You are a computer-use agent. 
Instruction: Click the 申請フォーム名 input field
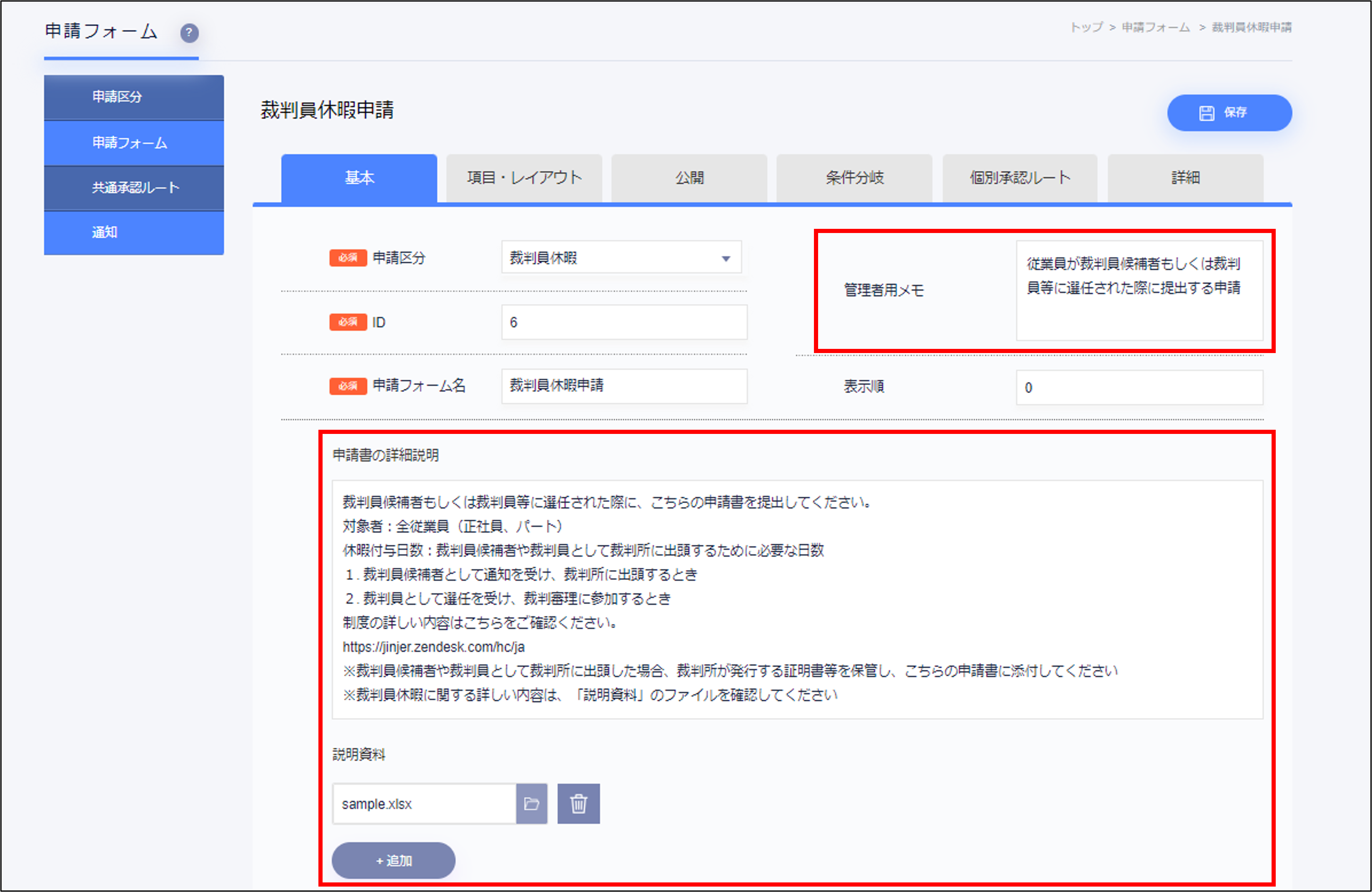624,386
